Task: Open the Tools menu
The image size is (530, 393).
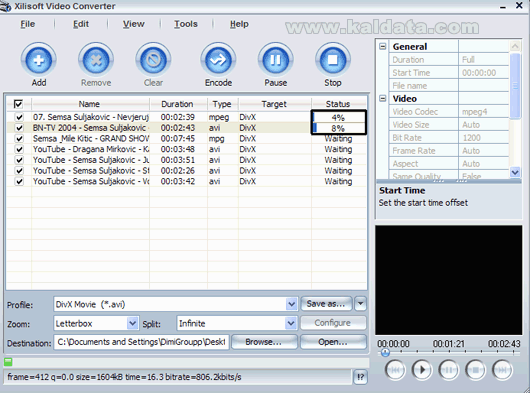Action: [186, 24]
